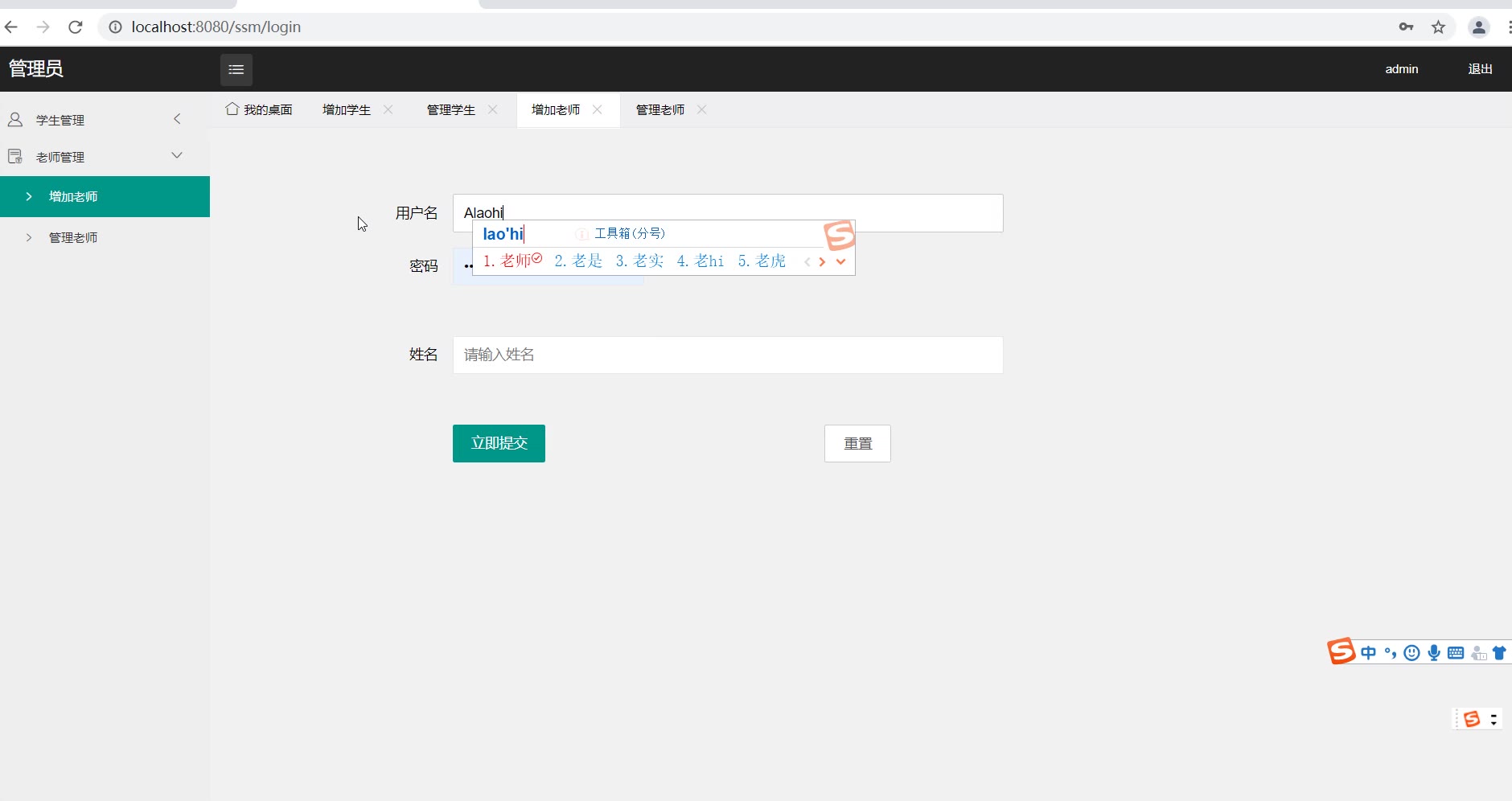The height and width of the screenshot is (801, 1512).
Task: Bookmark this page with the star icon
Action: (1439, 27)
